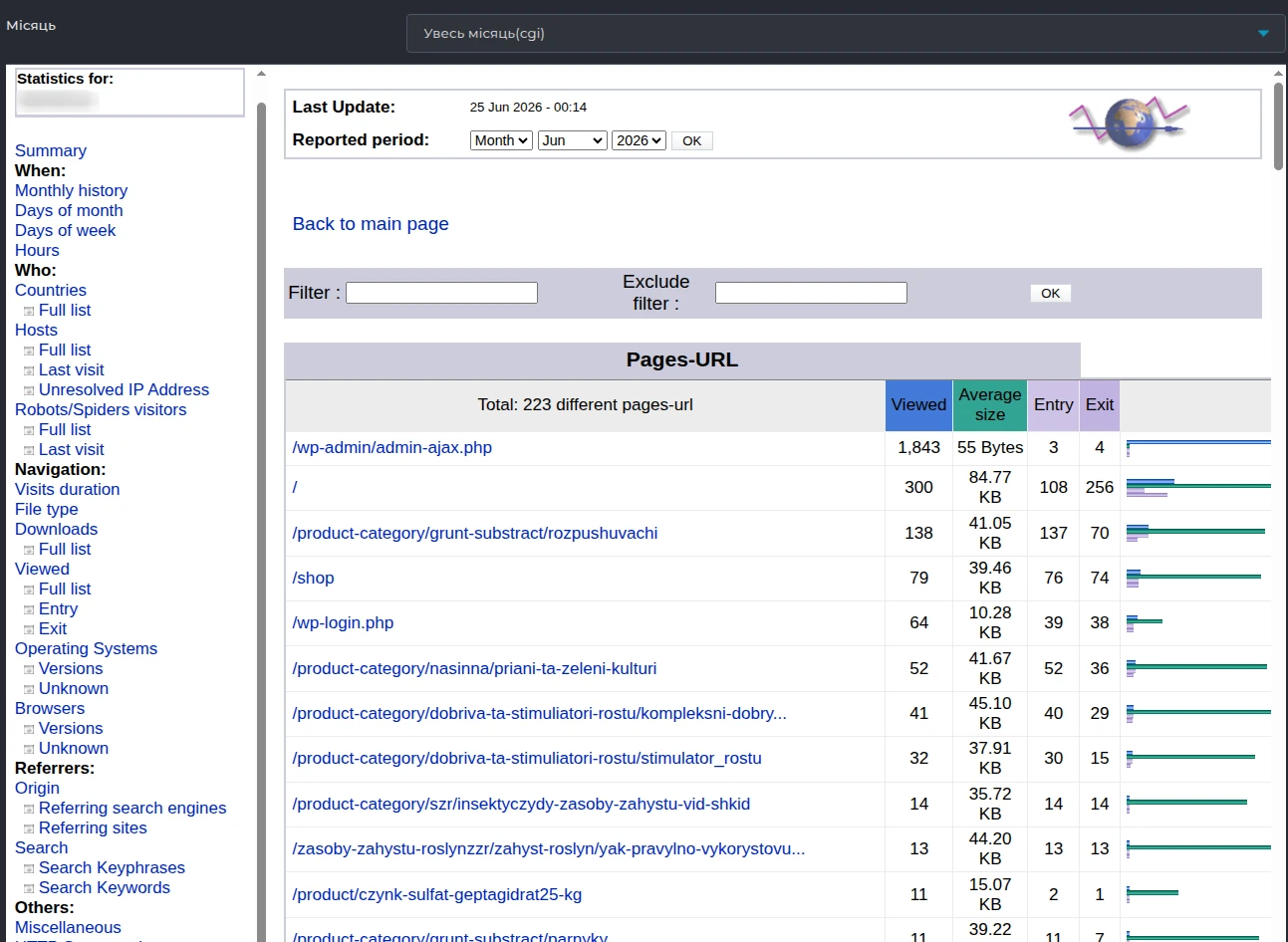Click the main page vertical scrollbar
Viewport: 1288px width, 942px height.
(1279, 126)
